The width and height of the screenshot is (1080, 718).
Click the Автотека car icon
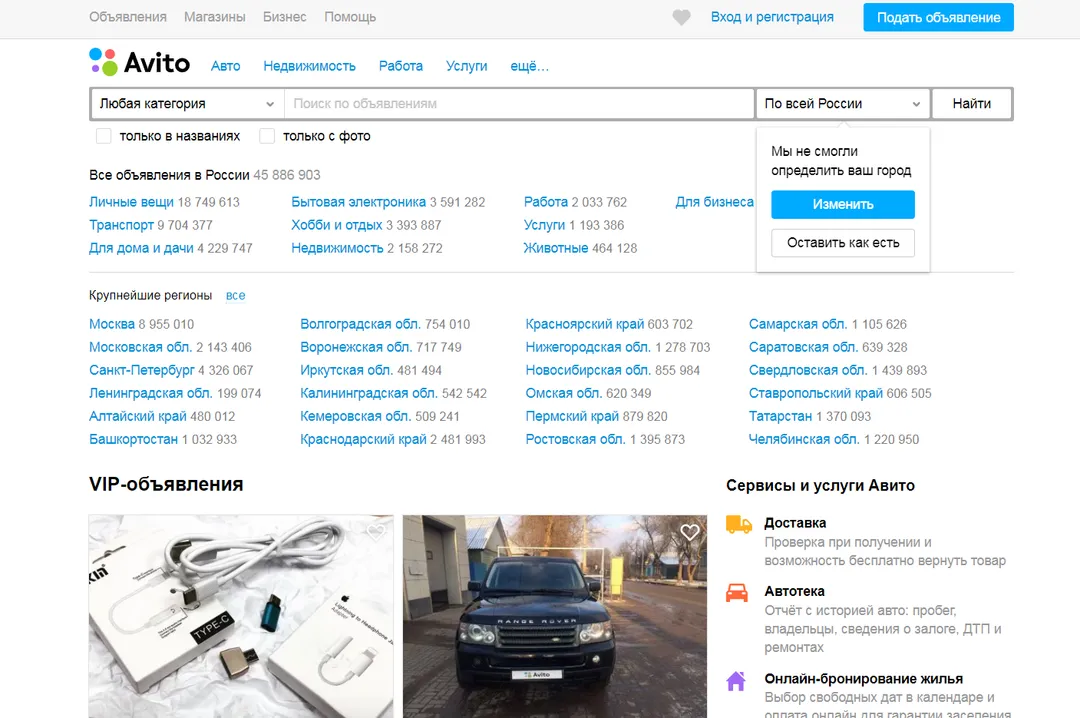coord(737,593)
